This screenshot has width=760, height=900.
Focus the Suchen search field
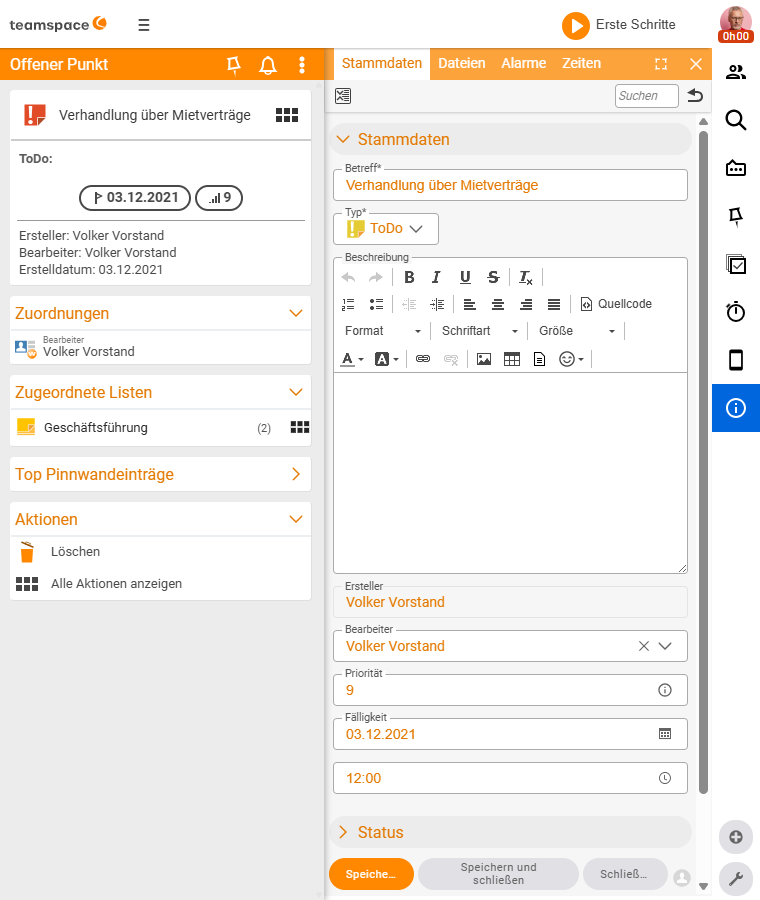click(646, 96)
